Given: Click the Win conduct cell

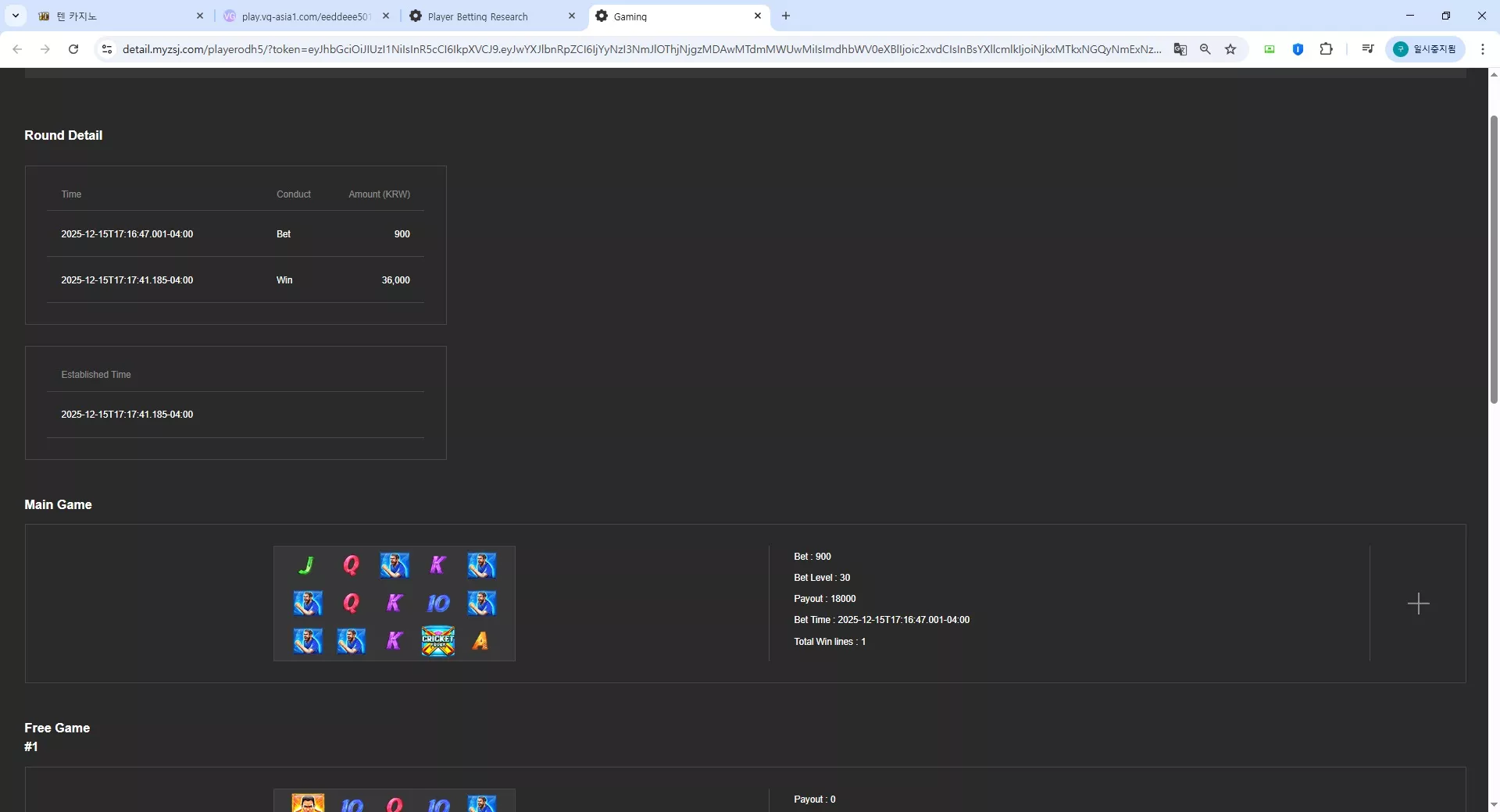Looking at the screenshot, I should click(x=284, y=280).
